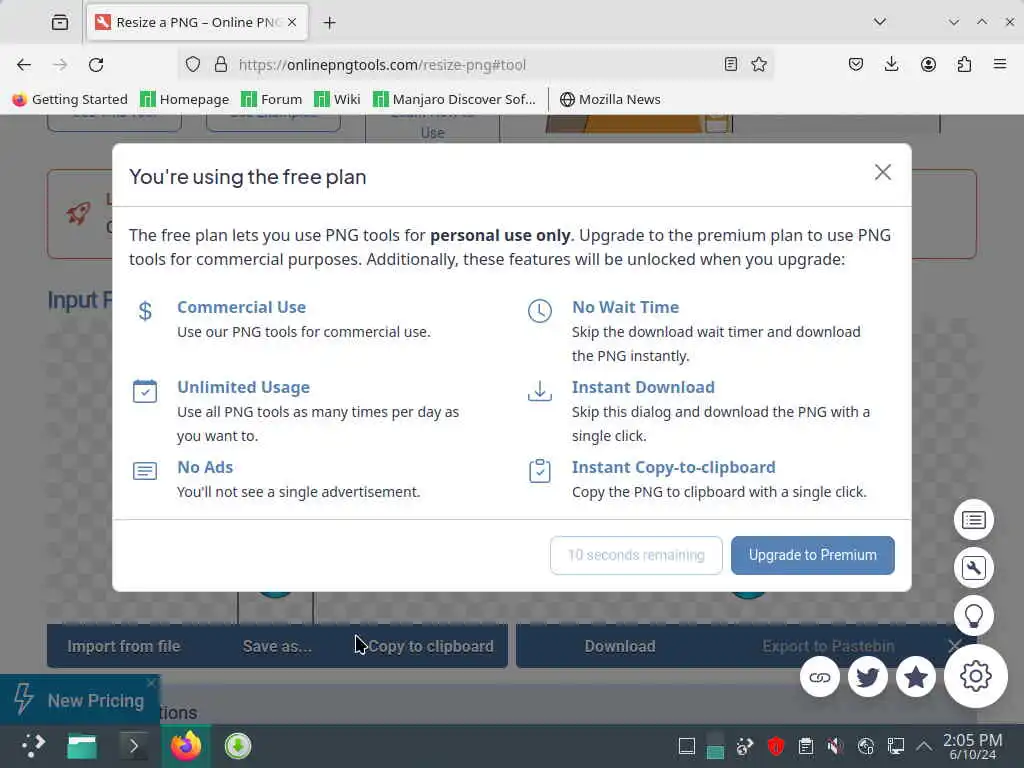Go back in browser history

pos(24,65)
